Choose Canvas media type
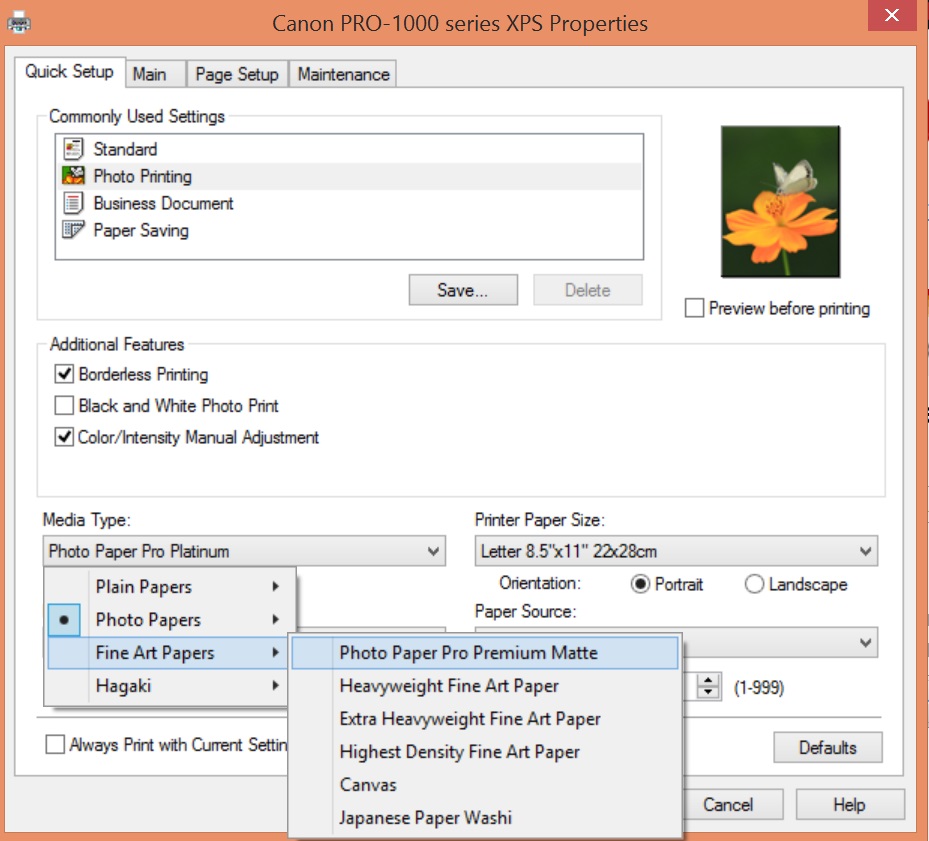Image resolution: width=929 pixels, height=841 pixels. click(485, 785)
